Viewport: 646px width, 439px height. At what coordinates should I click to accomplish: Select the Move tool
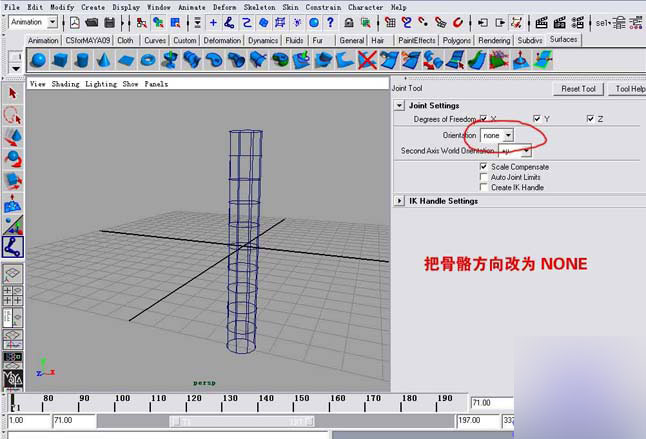click(13, 137)
